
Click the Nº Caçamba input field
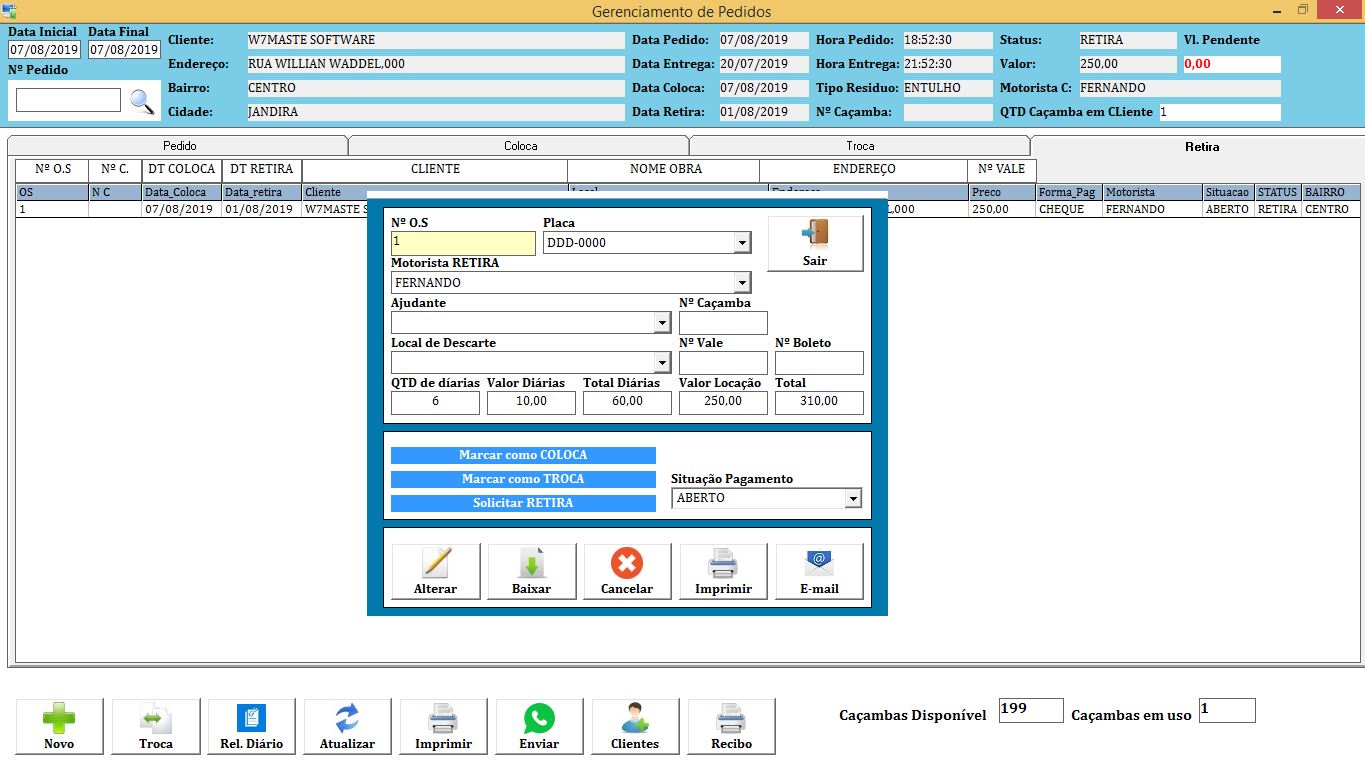pyautogui.click(x=723, y=323)
